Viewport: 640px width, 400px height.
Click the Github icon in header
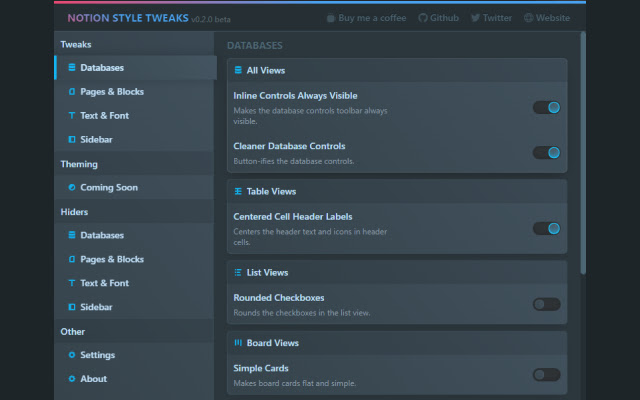click(x=422, y=18)
